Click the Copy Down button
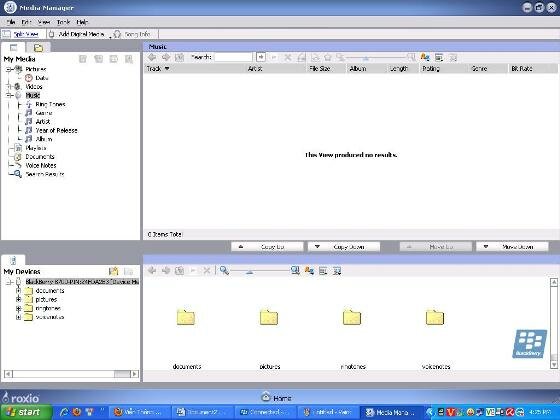The image size is (560, 420). pyautogui.click(x=344, y=247)
